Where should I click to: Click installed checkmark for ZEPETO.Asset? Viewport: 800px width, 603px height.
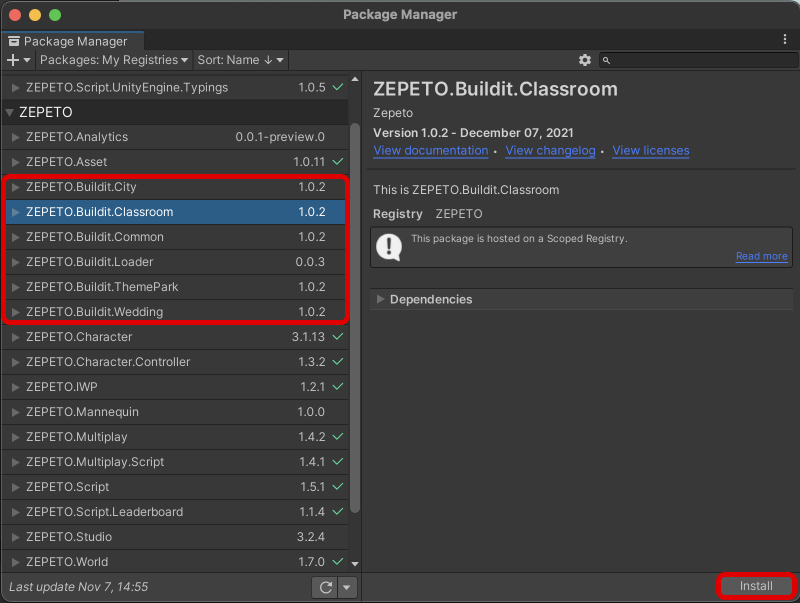pyautogui.click(x=338, y=162)
